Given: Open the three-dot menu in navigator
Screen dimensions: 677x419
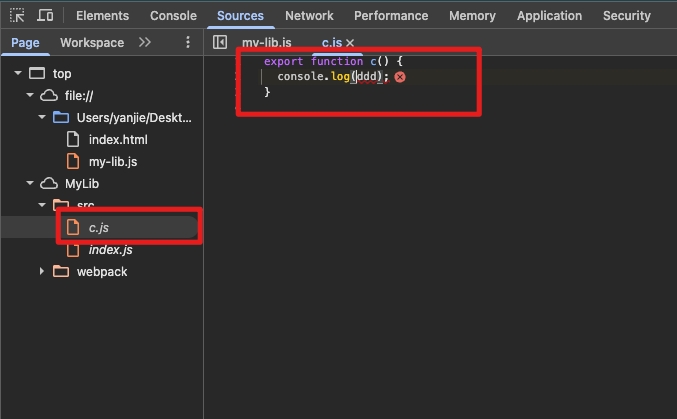Looking at the screenshot, I should coord(188,43).
